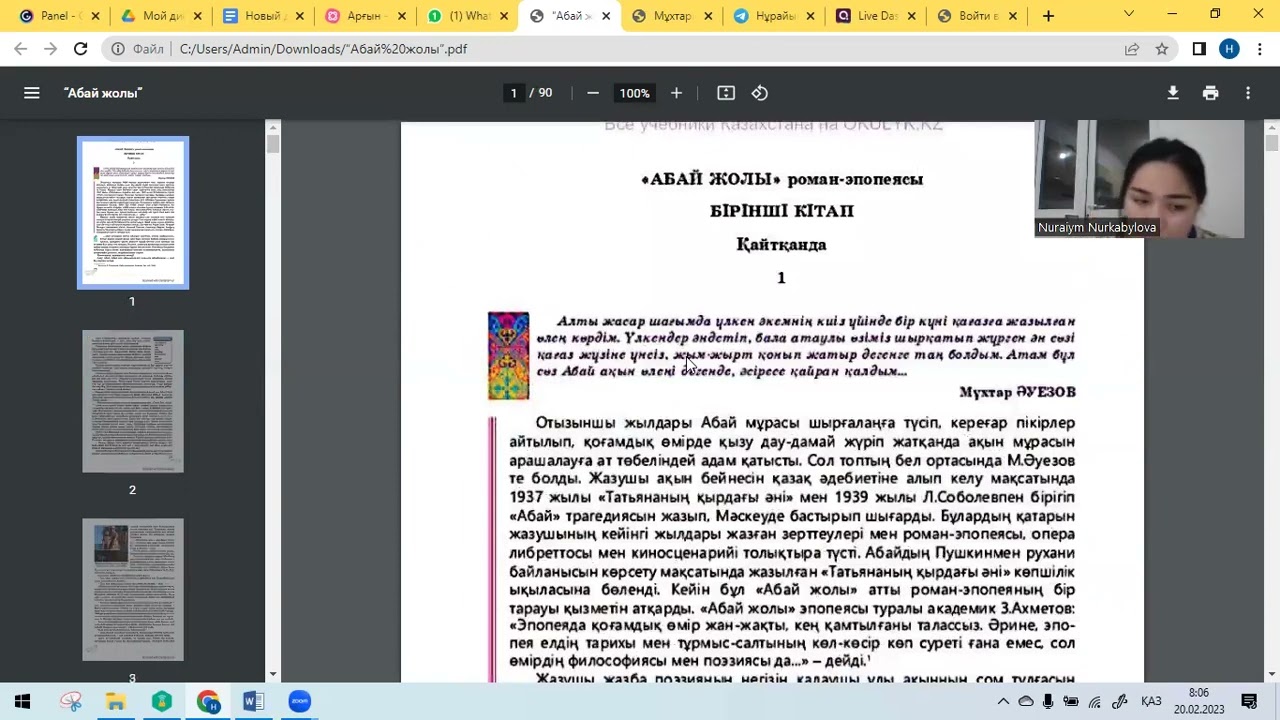Switch to the Мой диск tab
The width and height of the screenshot is (1280, 720).
(x=162, y=16)
